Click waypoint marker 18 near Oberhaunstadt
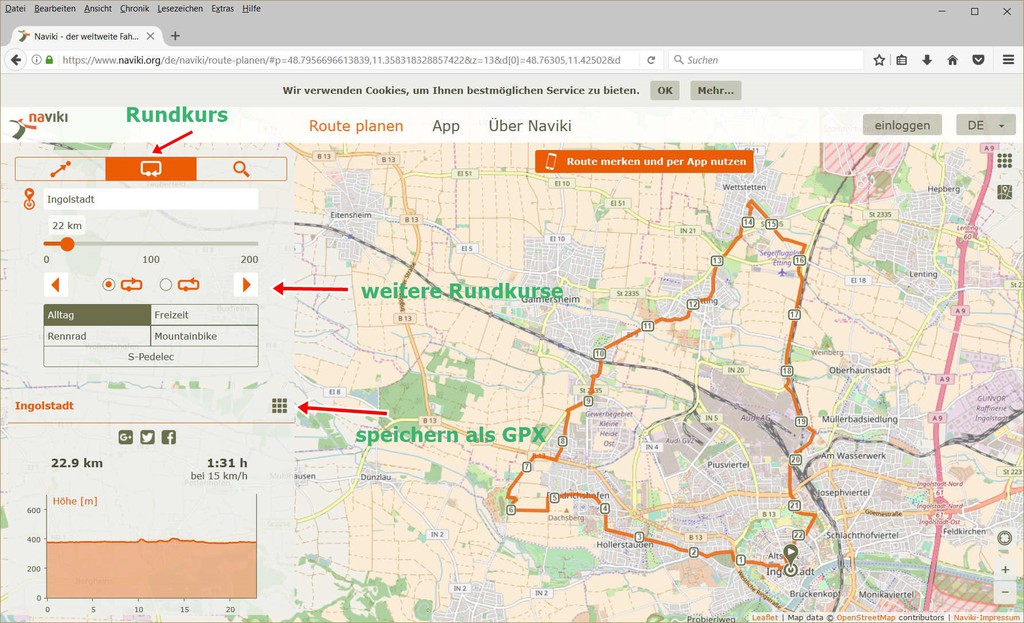 [787, 371]
